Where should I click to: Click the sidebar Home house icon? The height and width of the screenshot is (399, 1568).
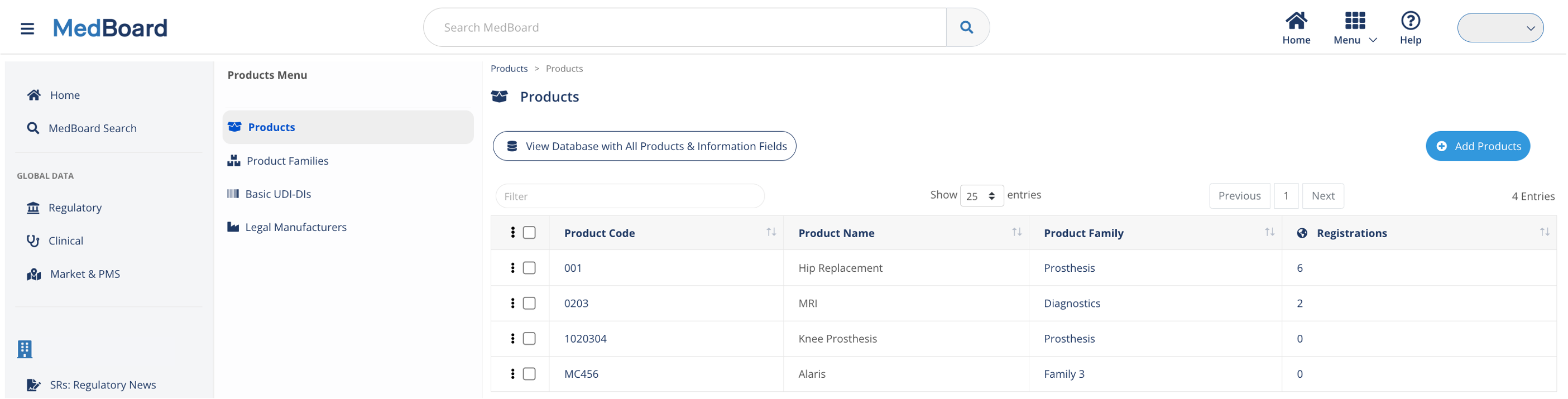point(34,95)
